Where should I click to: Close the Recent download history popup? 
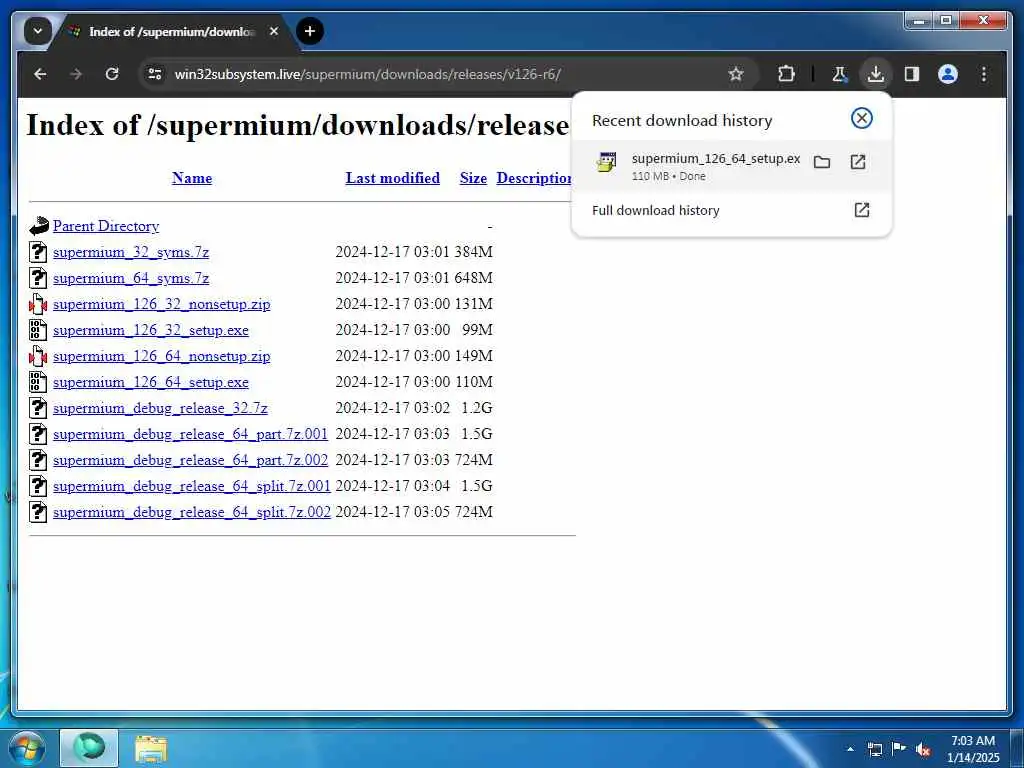coord(861,118)
